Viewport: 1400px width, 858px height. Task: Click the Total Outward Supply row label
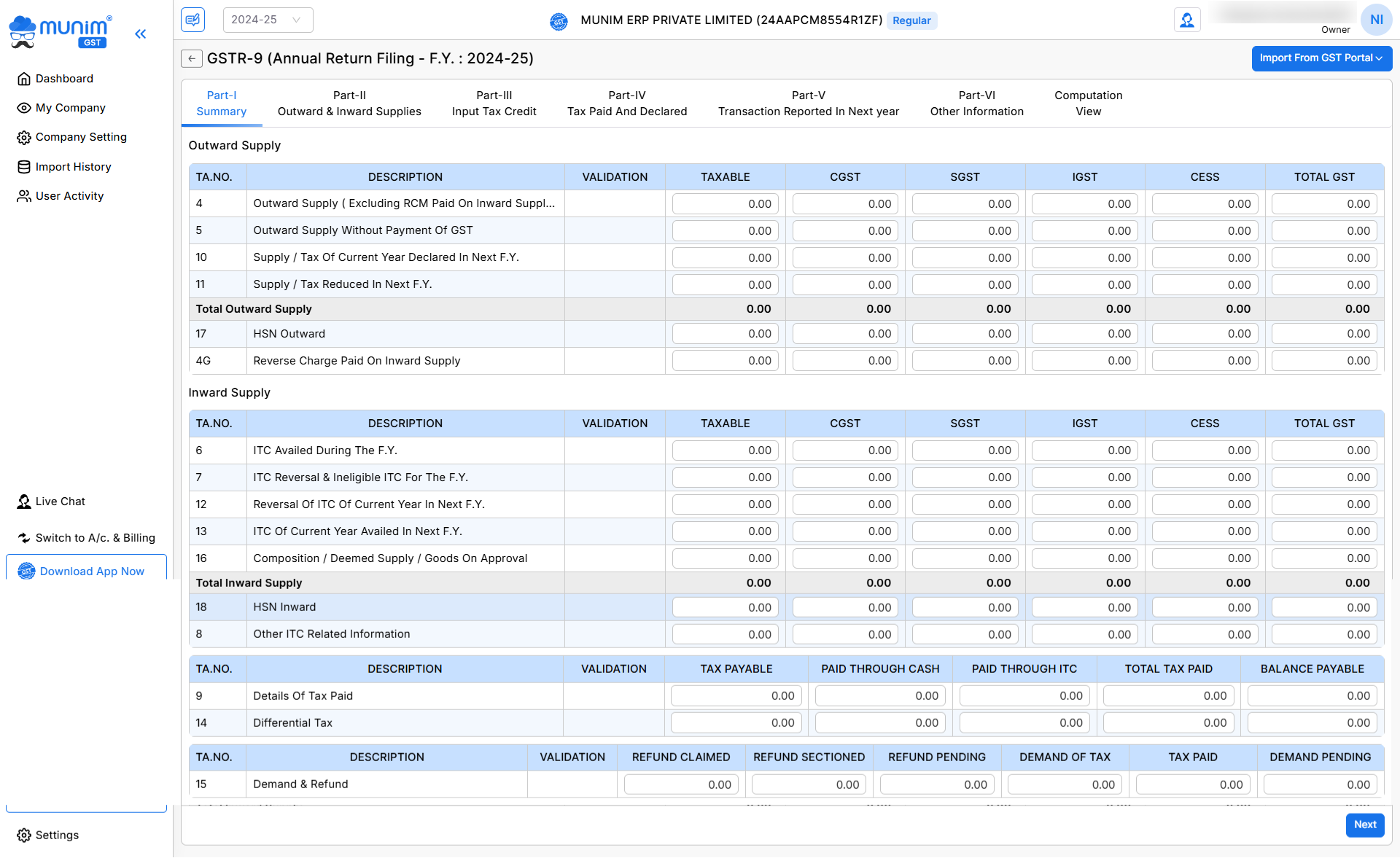pyautogui.click(x=254, y=309)
